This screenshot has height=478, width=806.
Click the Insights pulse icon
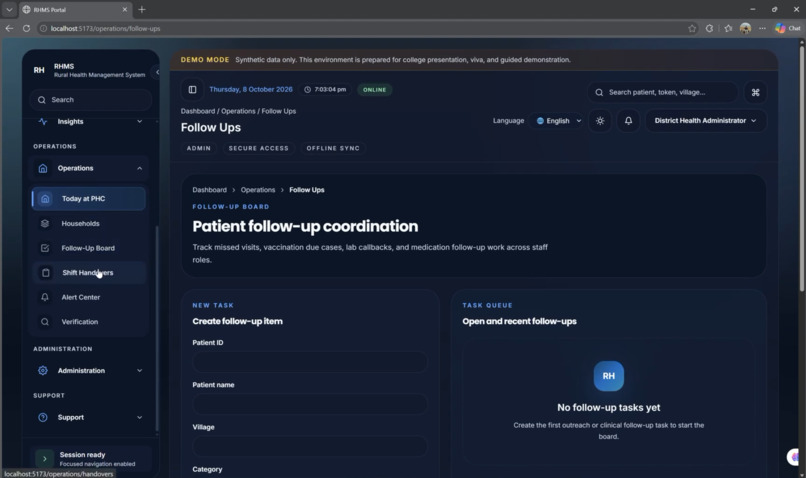tap(43, 121)
